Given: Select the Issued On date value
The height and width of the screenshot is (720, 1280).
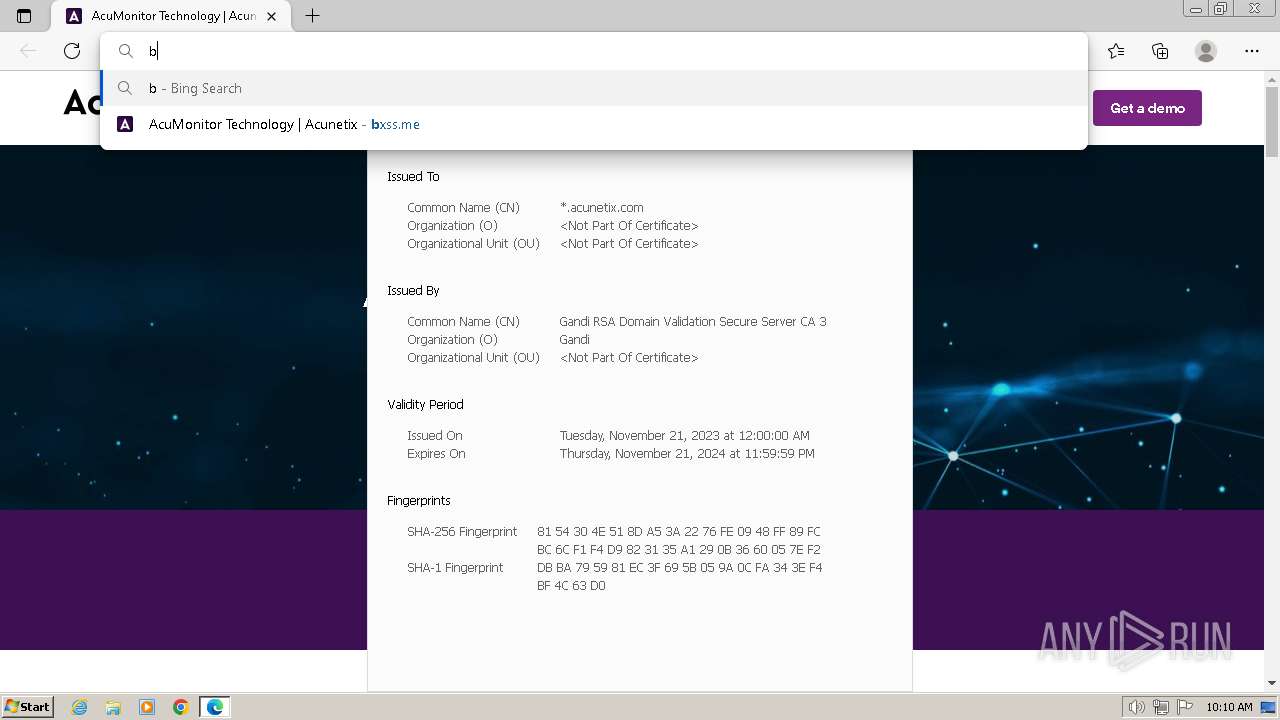Looking at the screenshot, I should (685, 436).
